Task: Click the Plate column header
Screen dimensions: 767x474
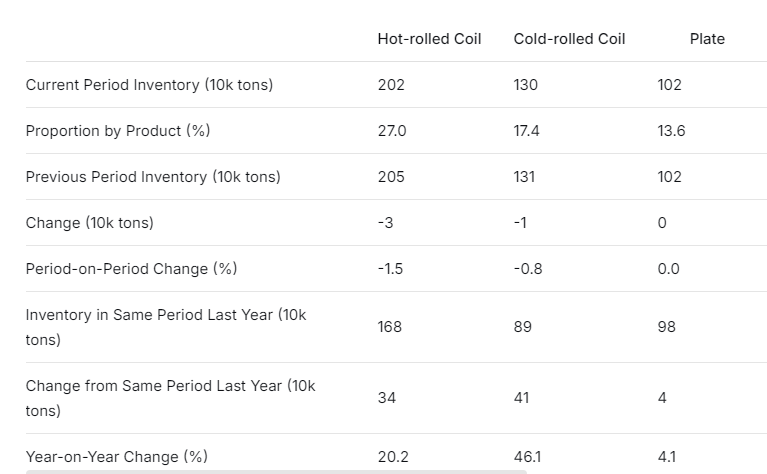Action: [x=707, y=39]
